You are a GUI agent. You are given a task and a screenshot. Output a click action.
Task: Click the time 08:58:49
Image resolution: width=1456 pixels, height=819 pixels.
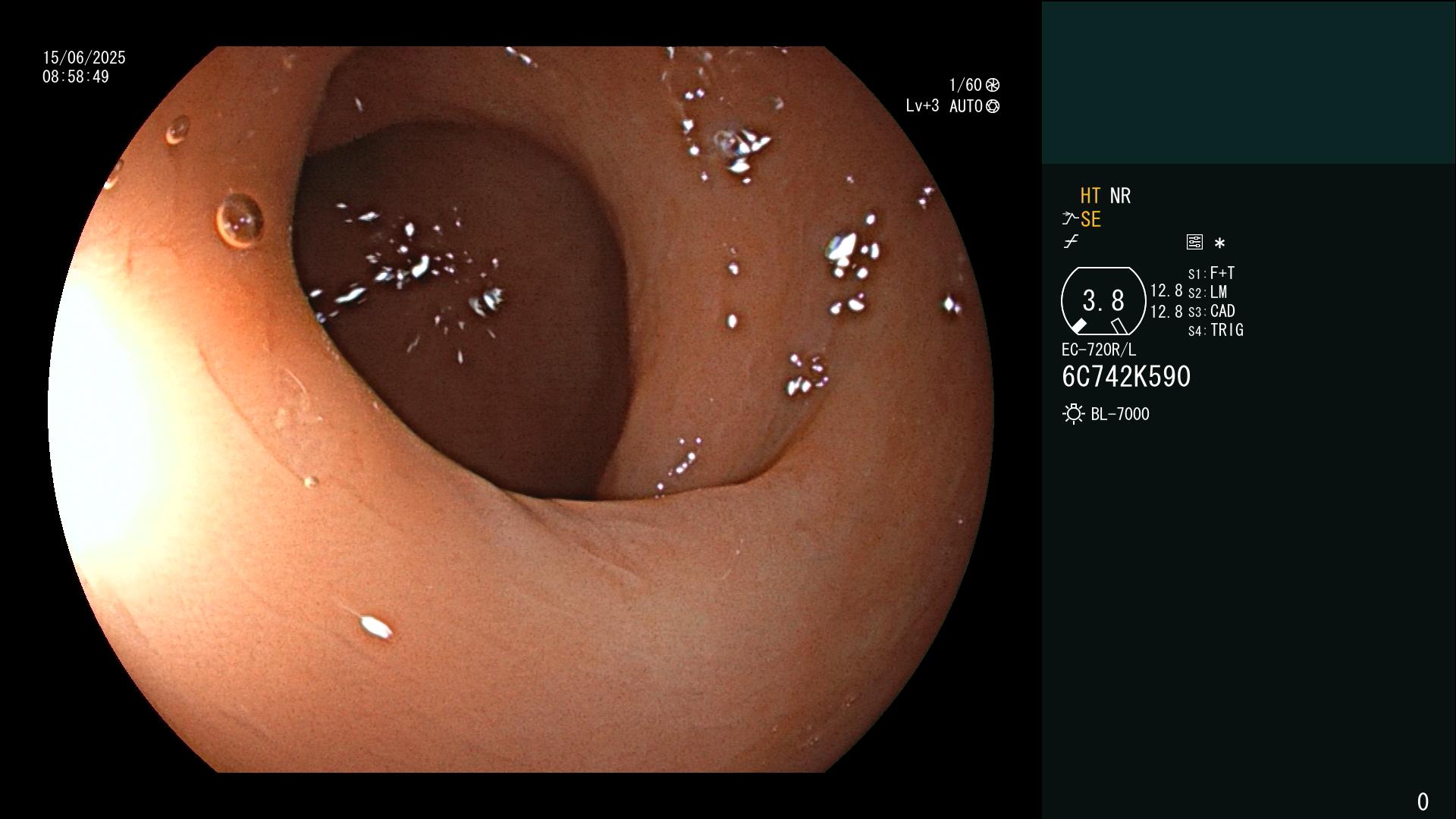point(76,77)
